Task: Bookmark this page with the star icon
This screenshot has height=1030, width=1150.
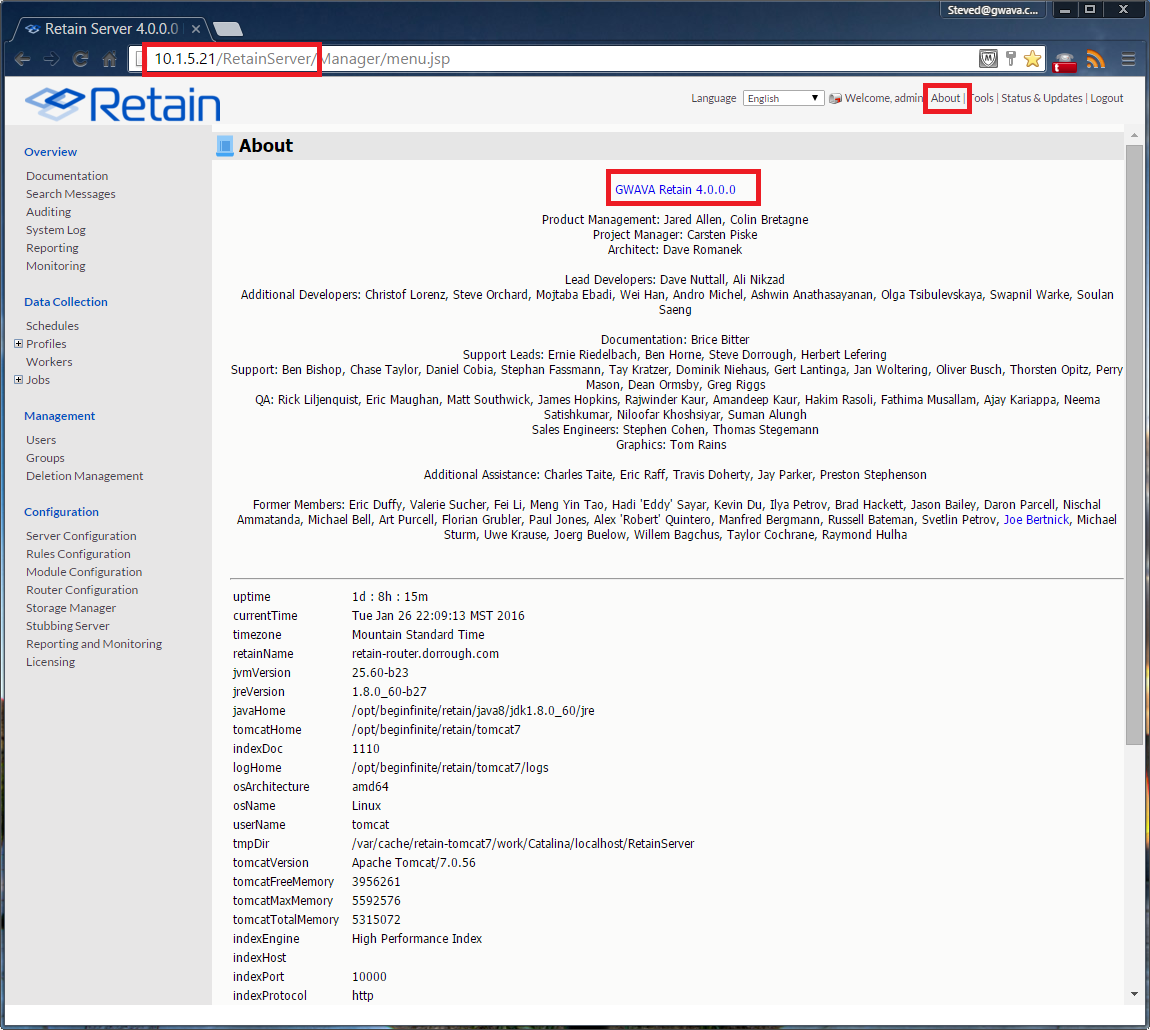Action: [1033, 59]
